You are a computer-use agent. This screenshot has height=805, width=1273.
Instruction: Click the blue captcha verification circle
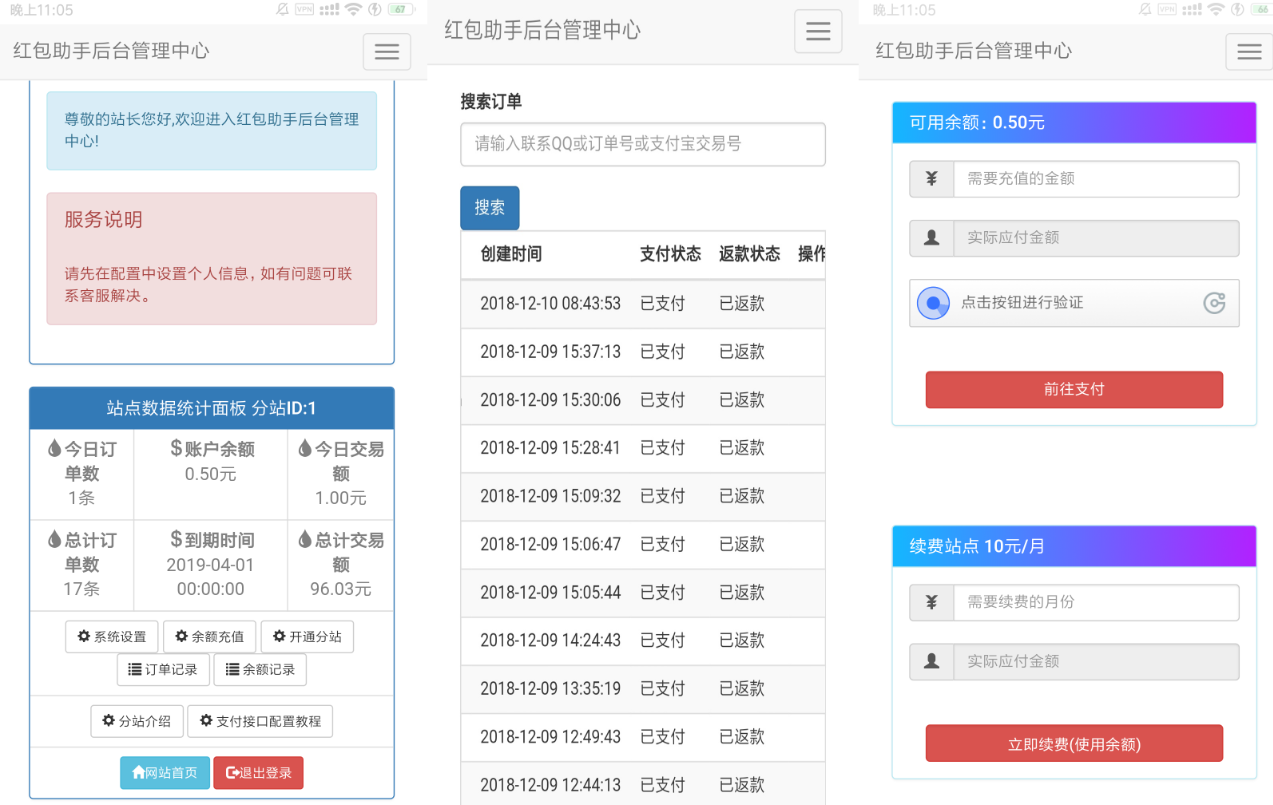[x=933, y=303]
